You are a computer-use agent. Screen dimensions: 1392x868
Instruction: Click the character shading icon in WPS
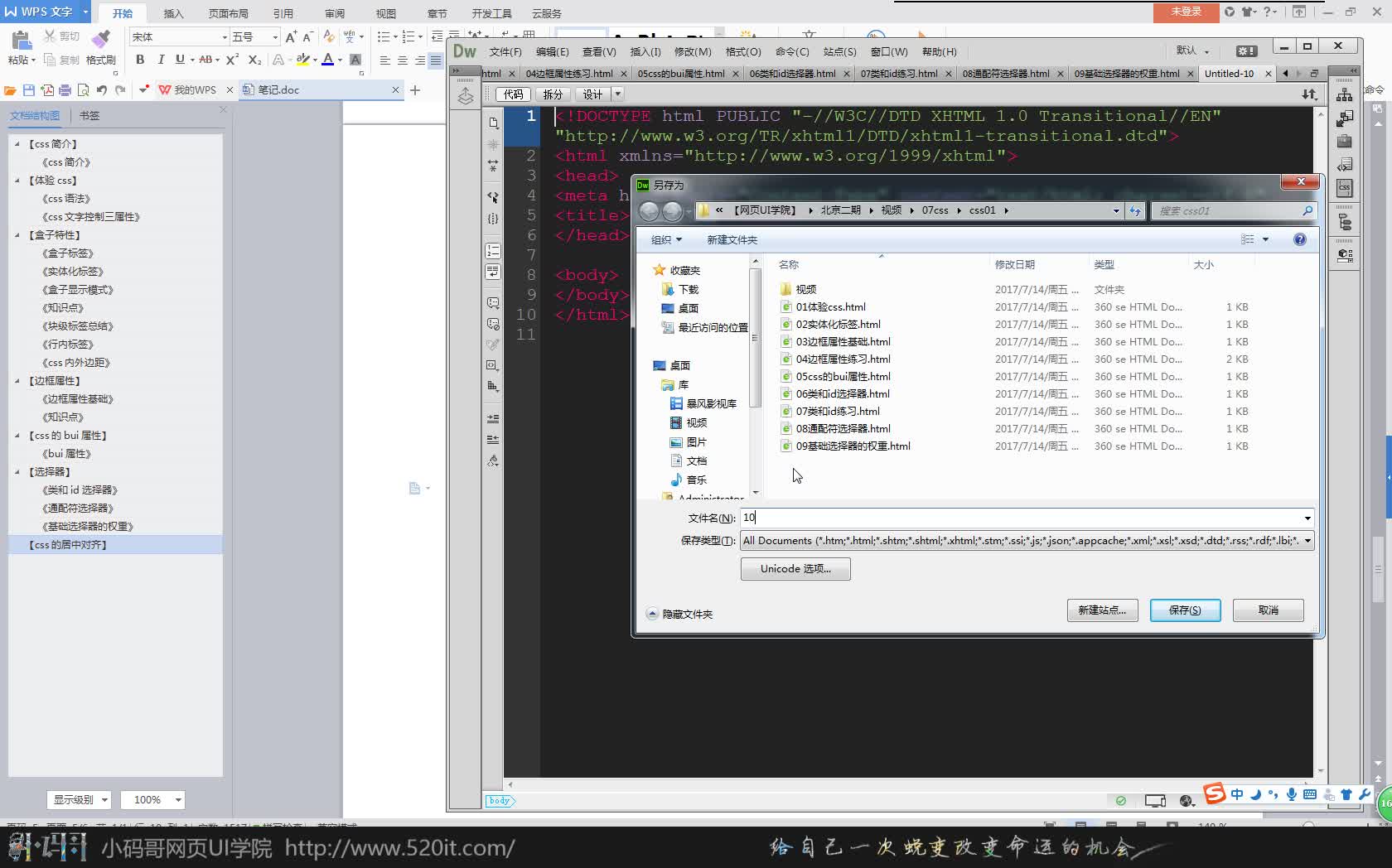355,60
